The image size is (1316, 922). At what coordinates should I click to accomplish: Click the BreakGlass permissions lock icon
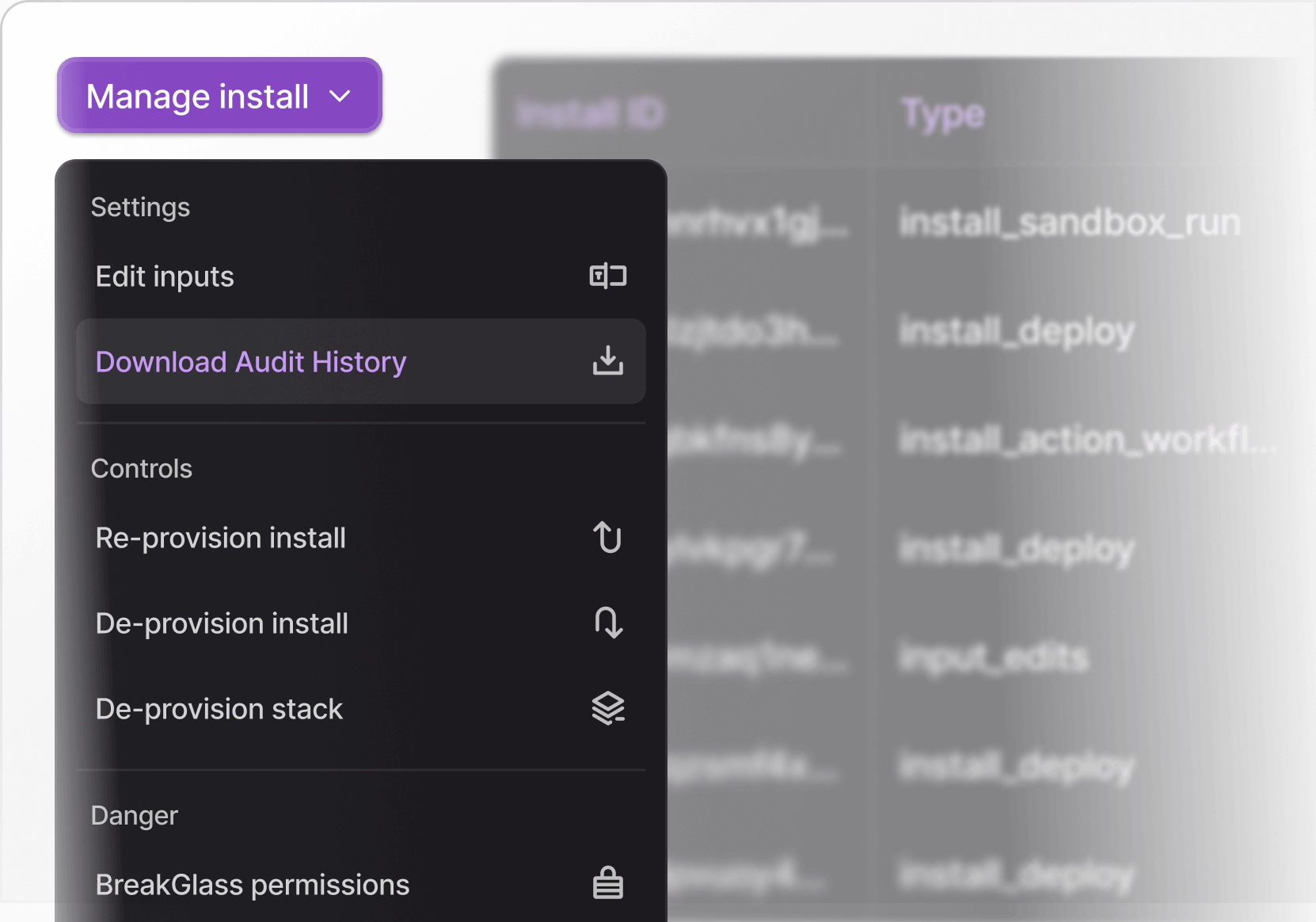607,884
